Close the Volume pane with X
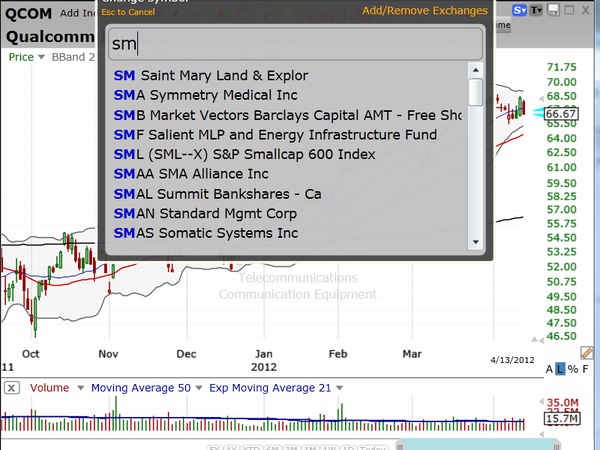Screen dimensions: 600x450 tap(11, 388)
